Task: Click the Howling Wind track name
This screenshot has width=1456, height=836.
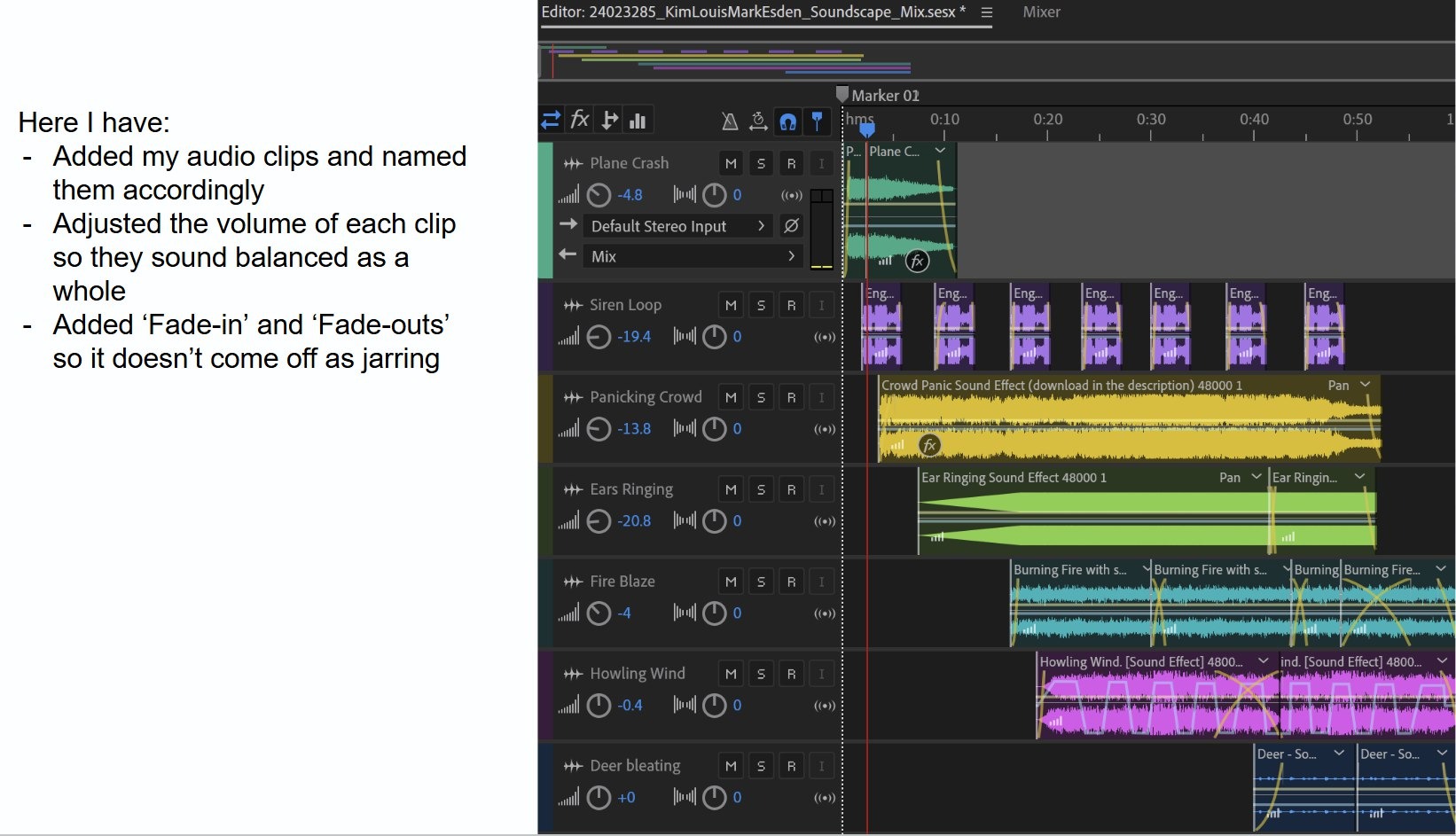Action: click(x=637, y=674)
